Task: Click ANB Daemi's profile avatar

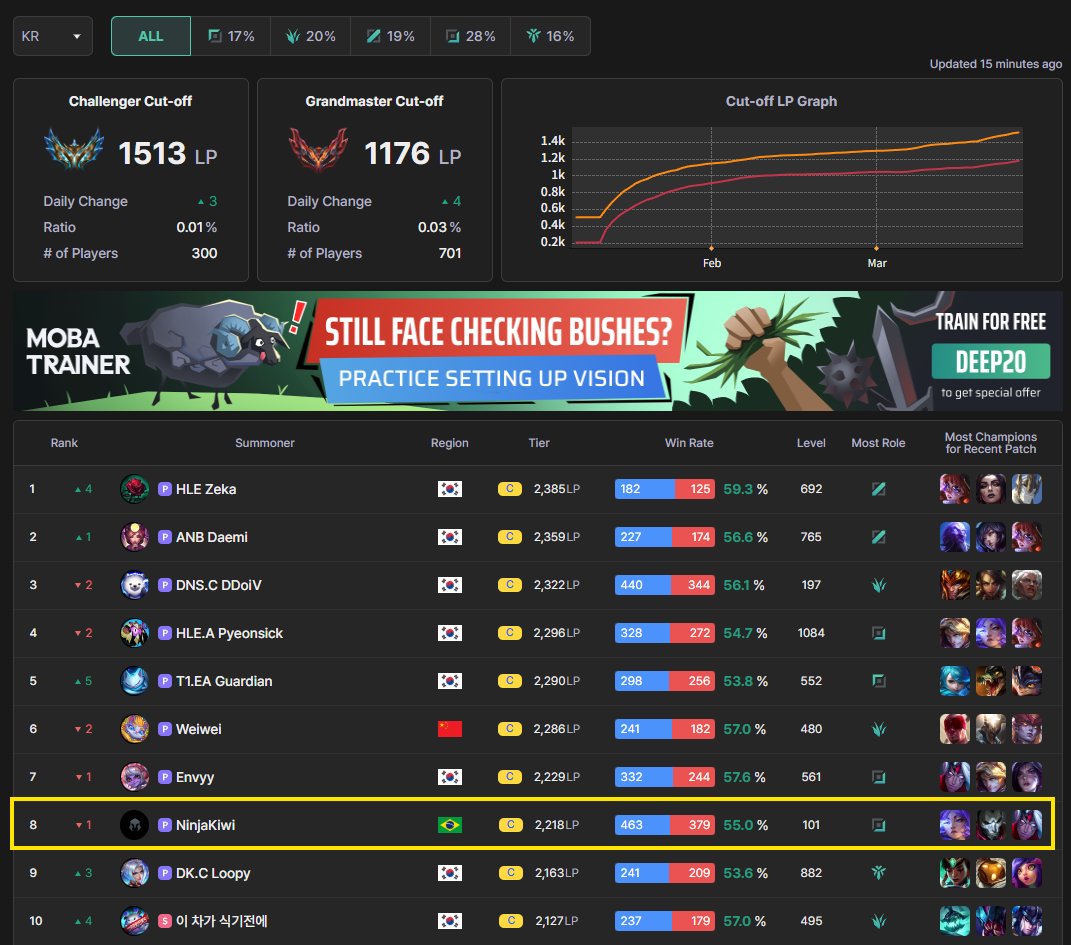Action: tap(135, 537)
